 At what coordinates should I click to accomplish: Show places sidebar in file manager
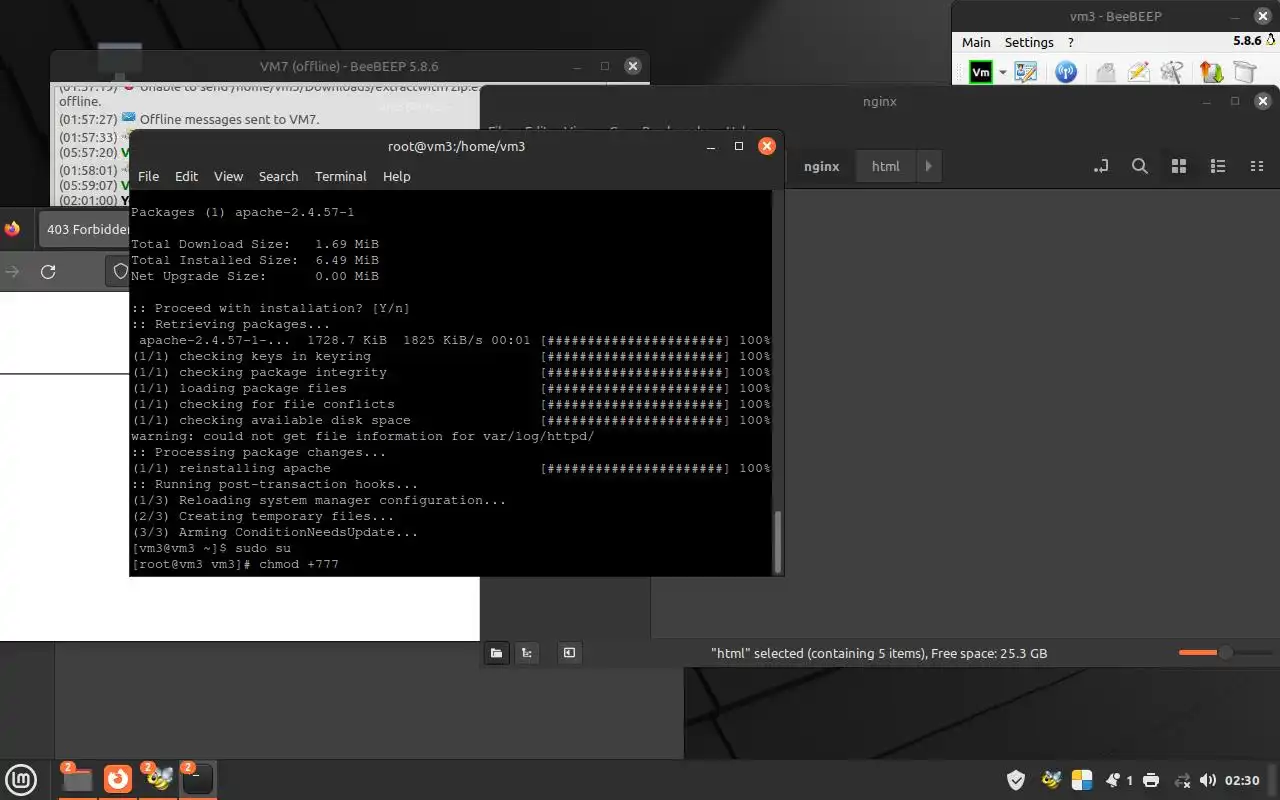[496, 653]
